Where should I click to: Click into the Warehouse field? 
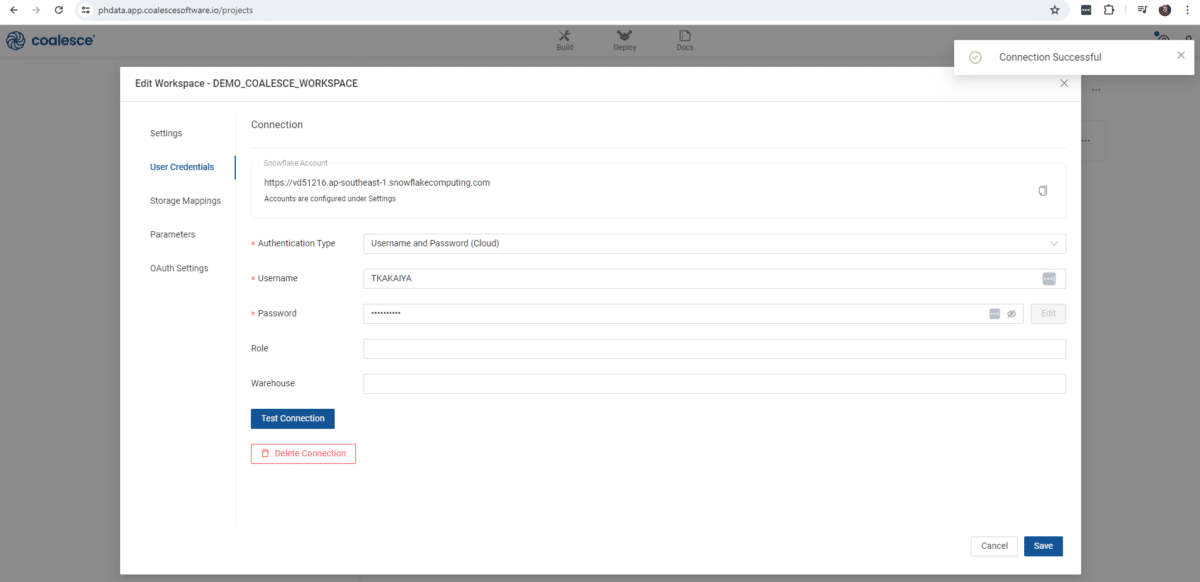point(714,384)
